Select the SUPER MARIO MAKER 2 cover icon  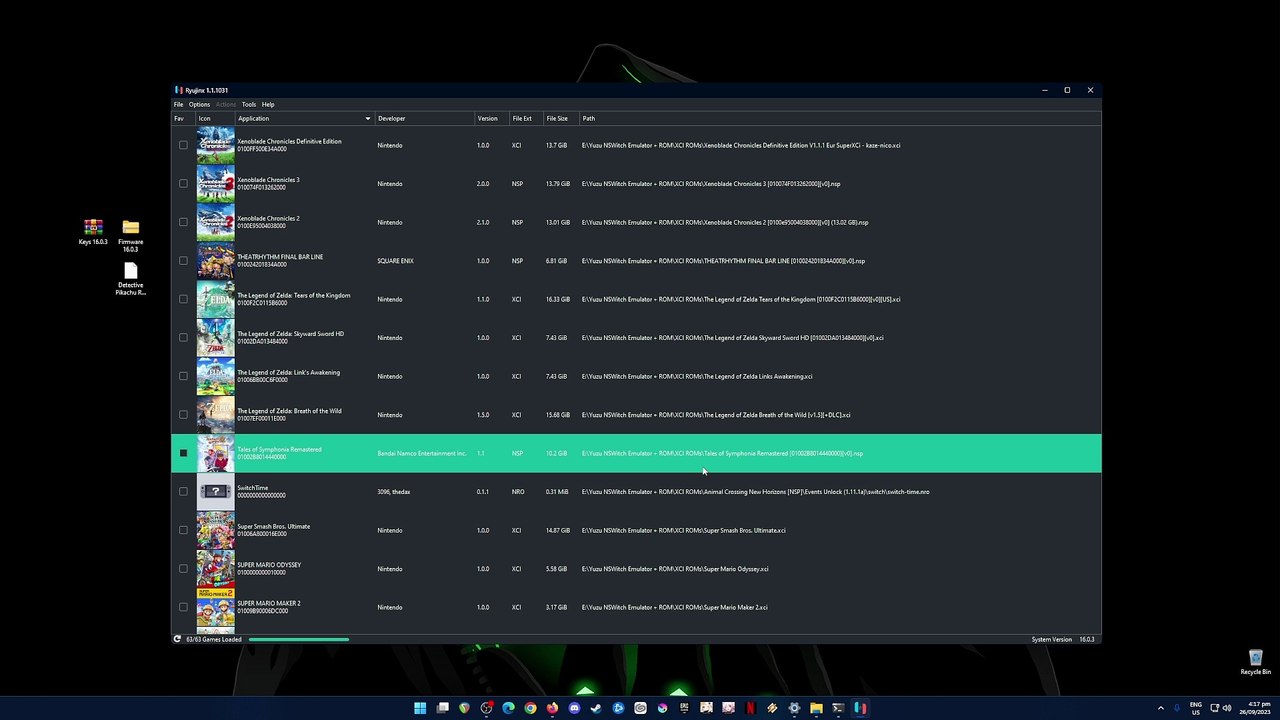point(215,607)
